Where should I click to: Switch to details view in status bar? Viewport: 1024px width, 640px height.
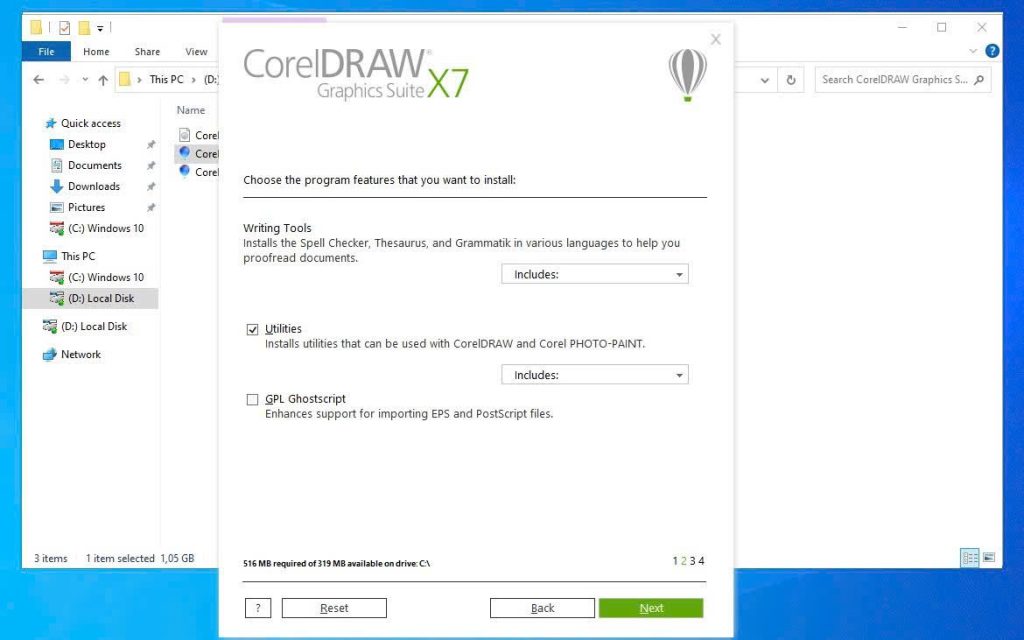click(x=969, y=558)
